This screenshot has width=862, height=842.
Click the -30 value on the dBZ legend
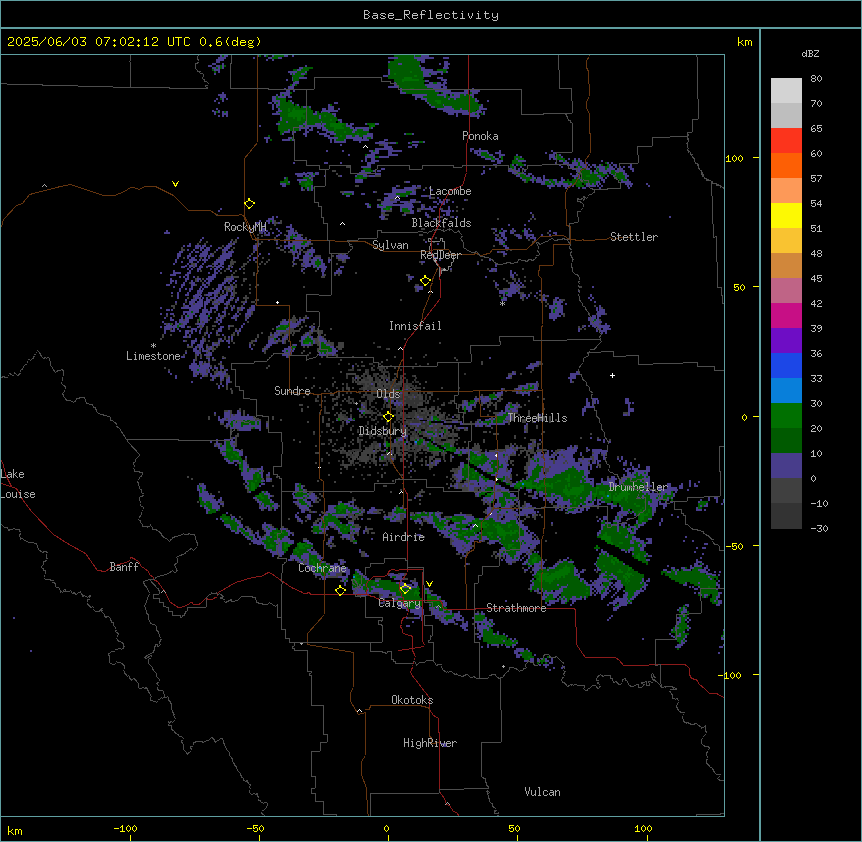819,528
